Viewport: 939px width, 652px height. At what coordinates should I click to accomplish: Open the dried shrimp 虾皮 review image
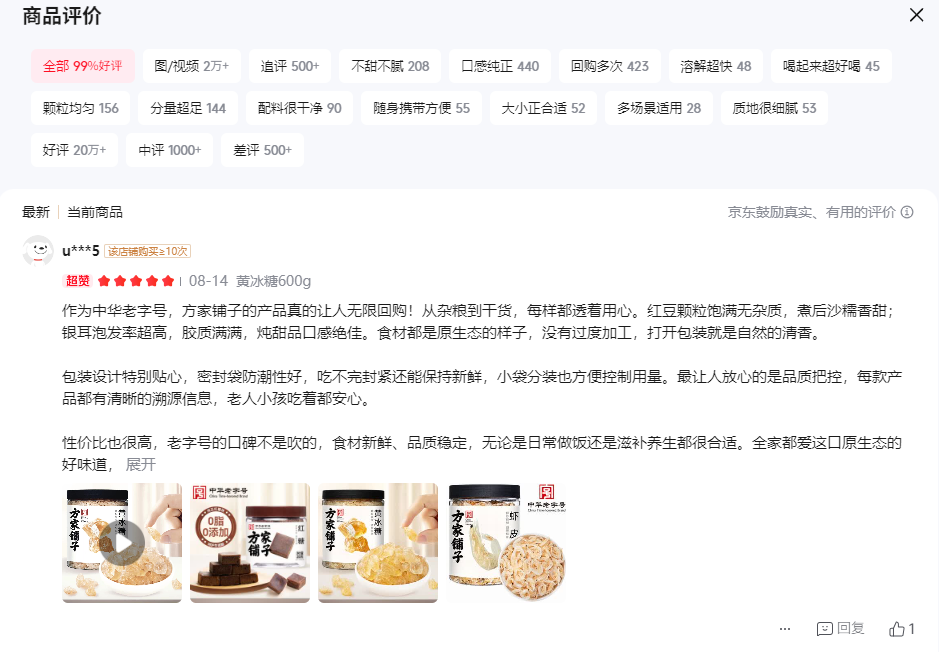(506, 542)
